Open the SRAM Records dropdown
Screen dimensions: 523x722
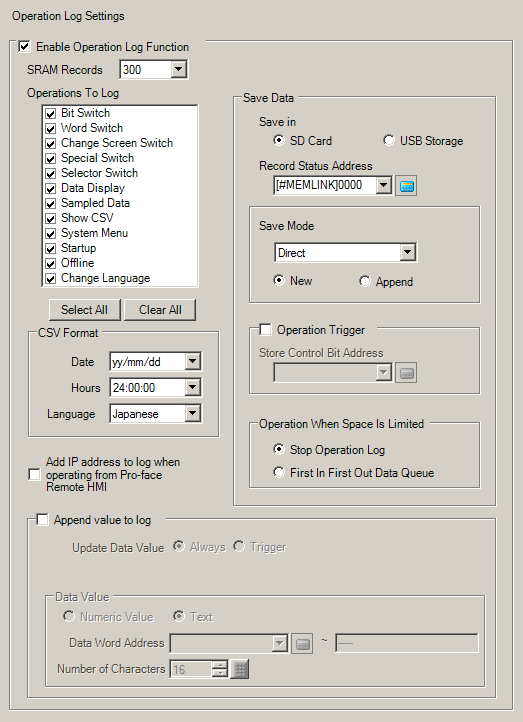pos(178,70)
